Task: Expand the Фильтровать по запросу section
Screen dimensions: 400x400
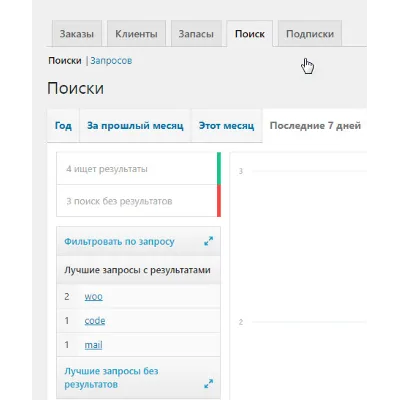Action: (x=138, y=241)
